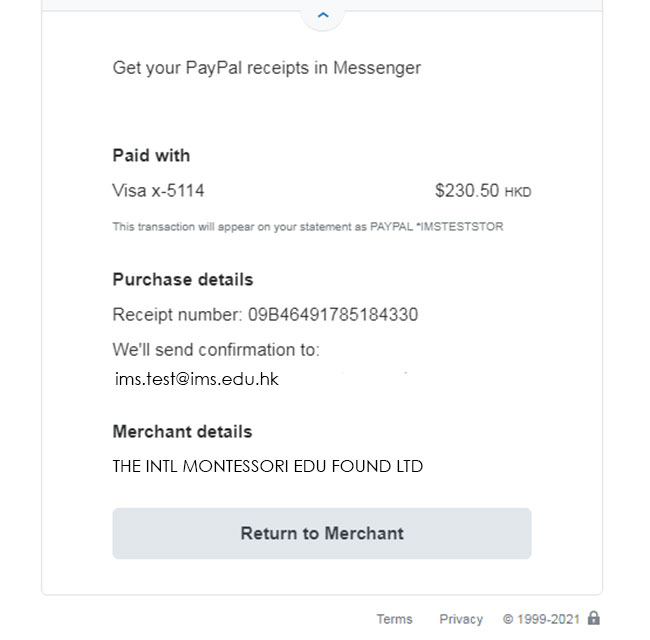Screen dimensions: 650x640
Task: Click the ims.test@ims.edu.hk email address
Action: coord(196,379)
